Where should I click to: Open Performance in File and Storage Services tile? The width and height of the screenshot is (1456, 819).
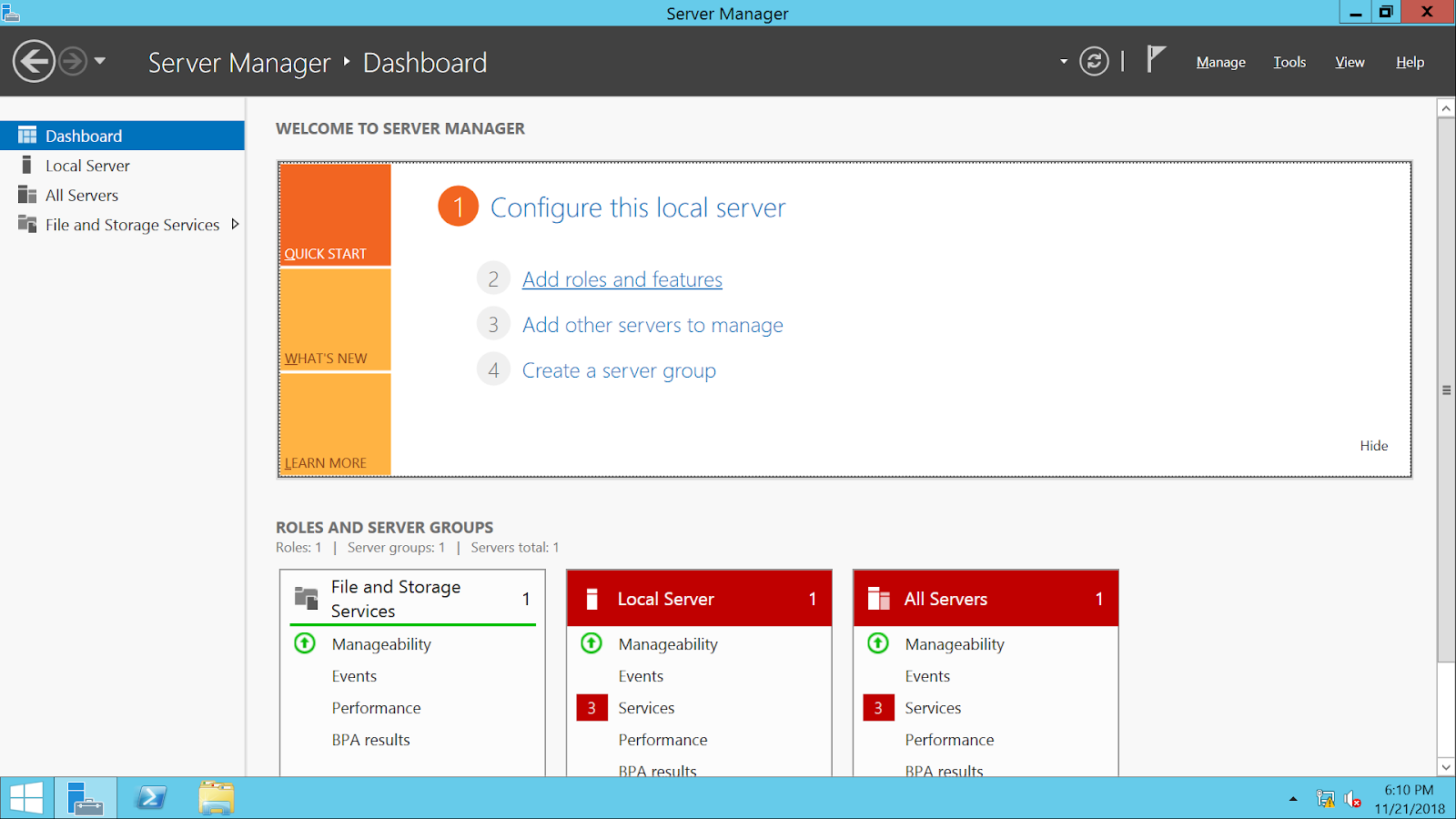[376, 708]
